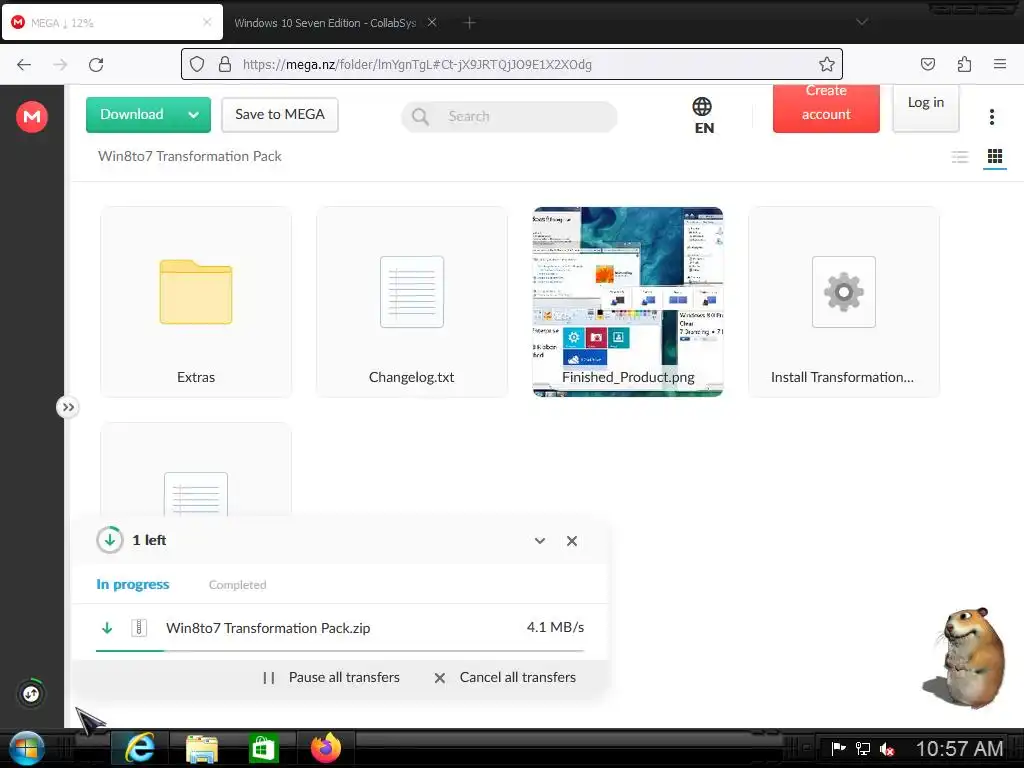Image resolution: width=1024 pixels, height=768 pixels.
Task: Focus the MEGA search field
Action: coord(509,116)
